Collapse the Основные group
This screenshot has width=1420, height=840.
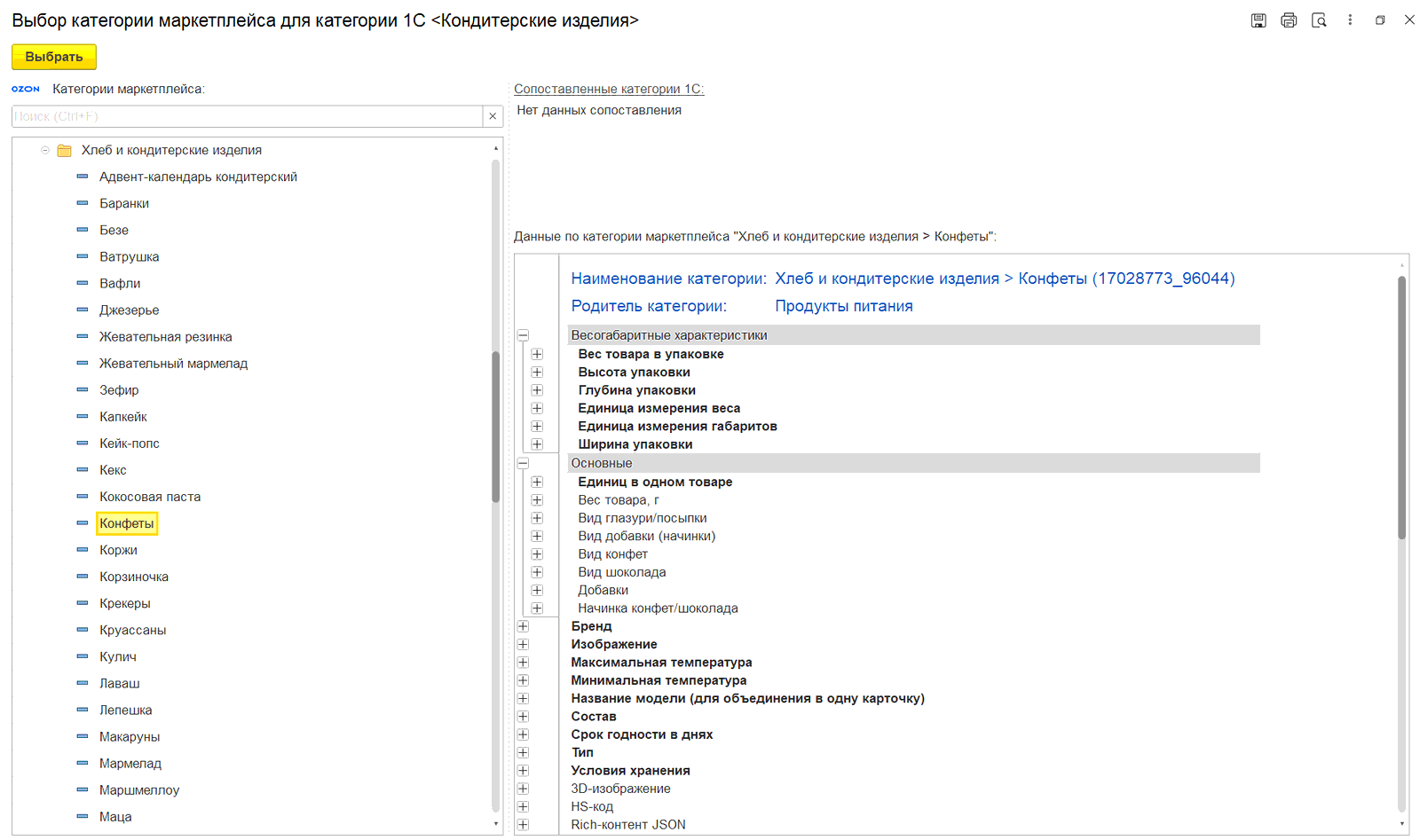coord(523,463)
